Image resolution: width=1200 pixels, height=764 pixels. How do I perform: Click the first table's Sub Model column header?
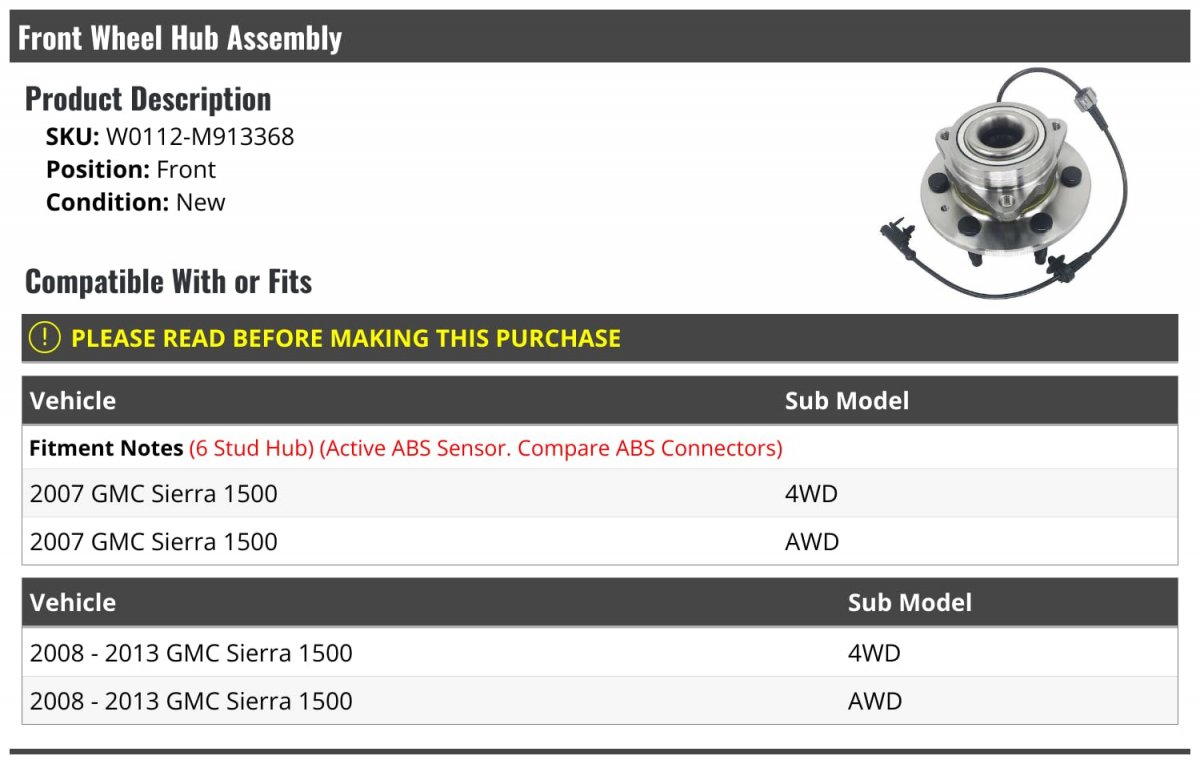(x=847, y=401)
